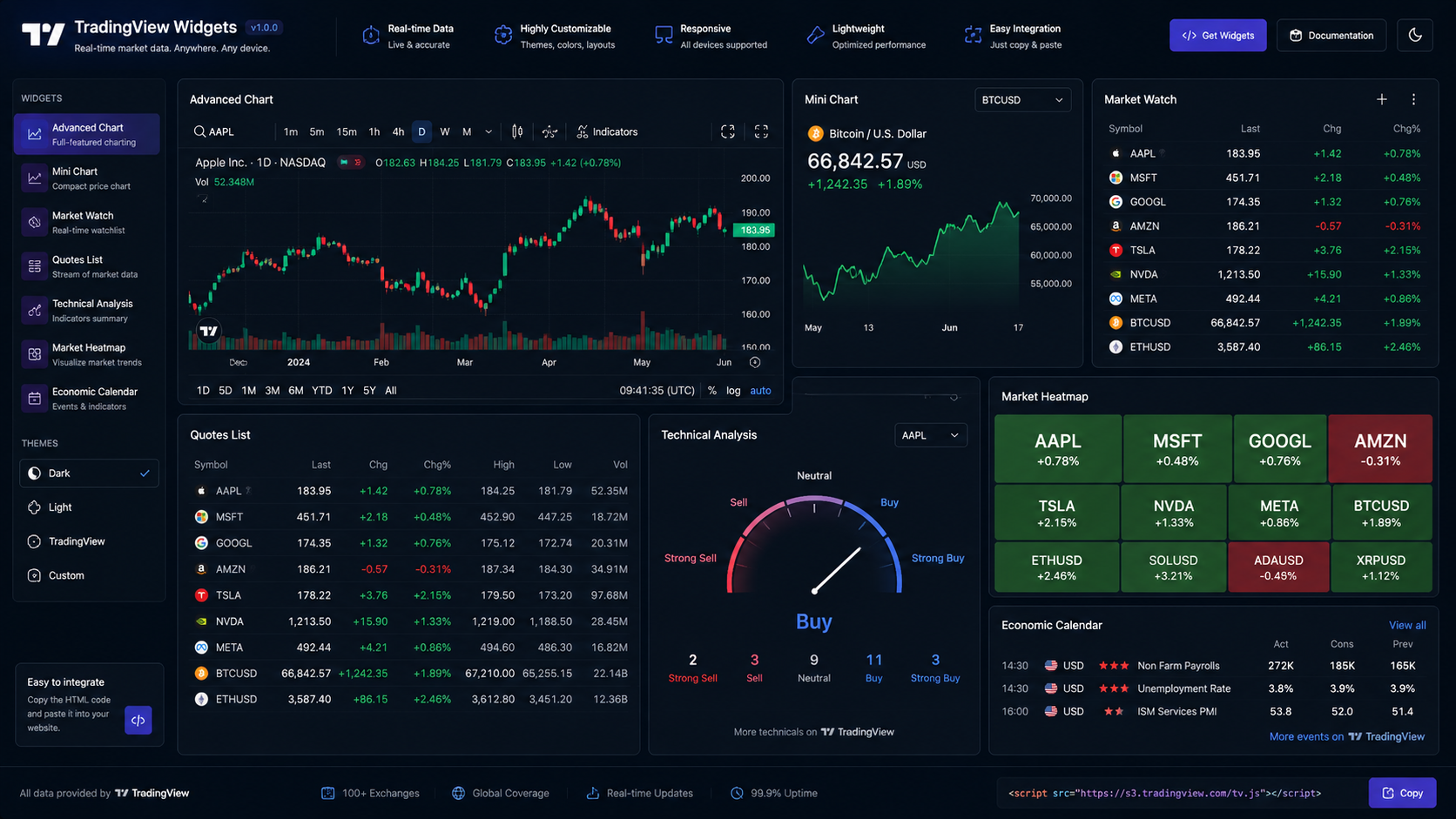Click AMZN icon in Quotes List

(x=201, y=569)
